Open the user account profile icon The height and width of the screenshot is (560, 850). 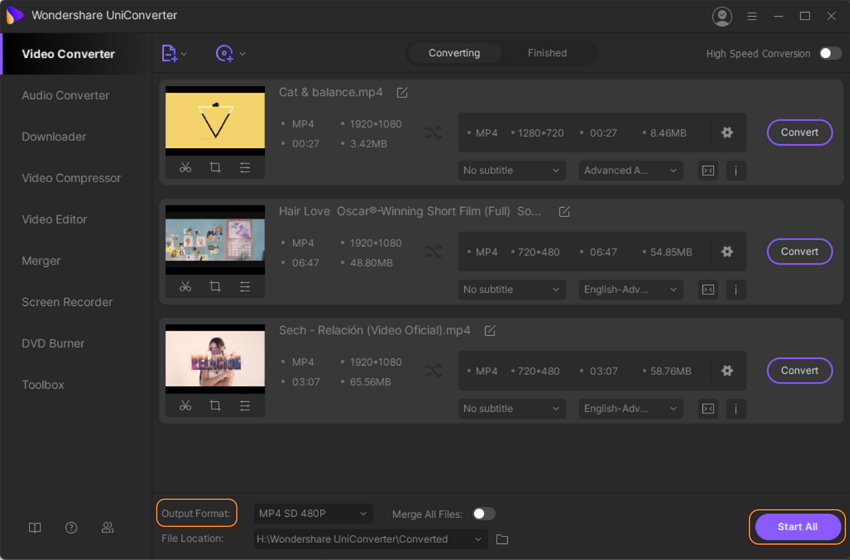(x=722, y=16)
